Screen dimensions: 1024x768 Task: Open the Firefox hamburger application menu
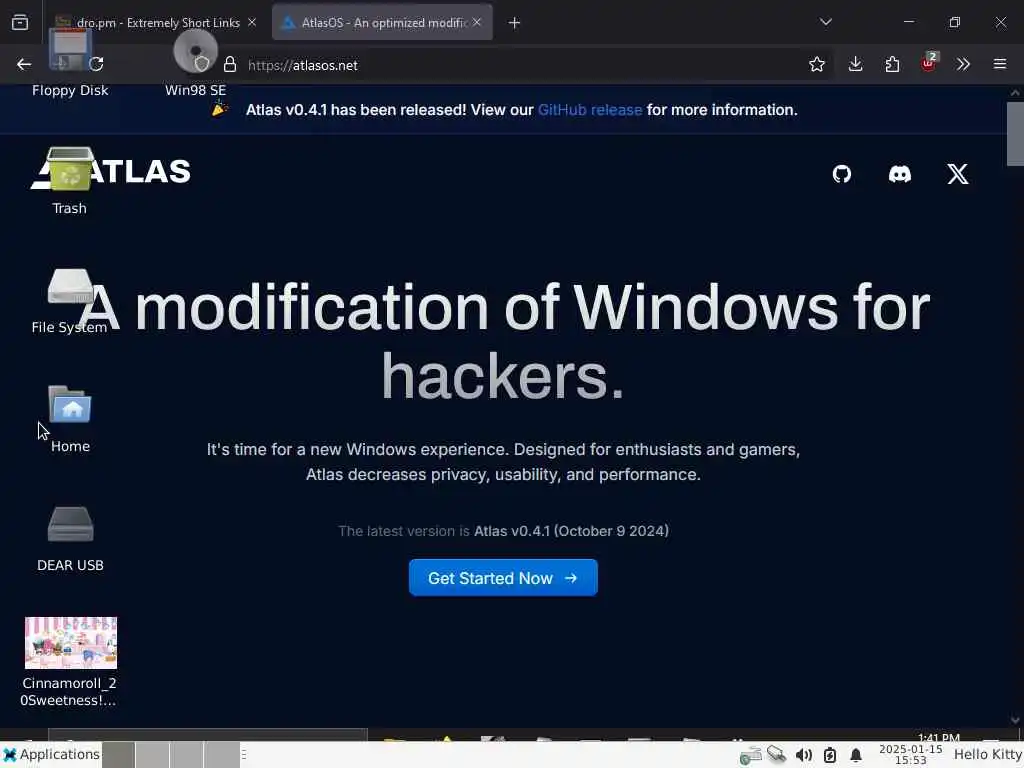point(1000,64)
